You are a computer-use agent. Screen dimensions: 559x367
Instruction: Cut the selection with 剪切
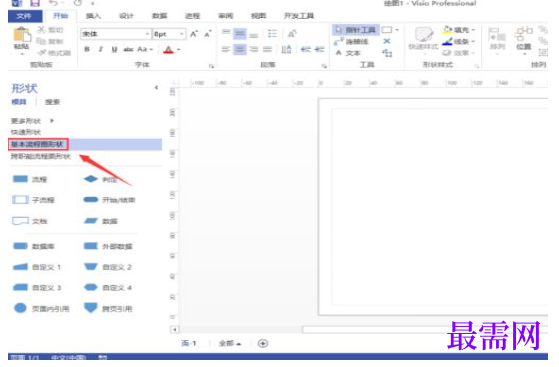(50, 30)
